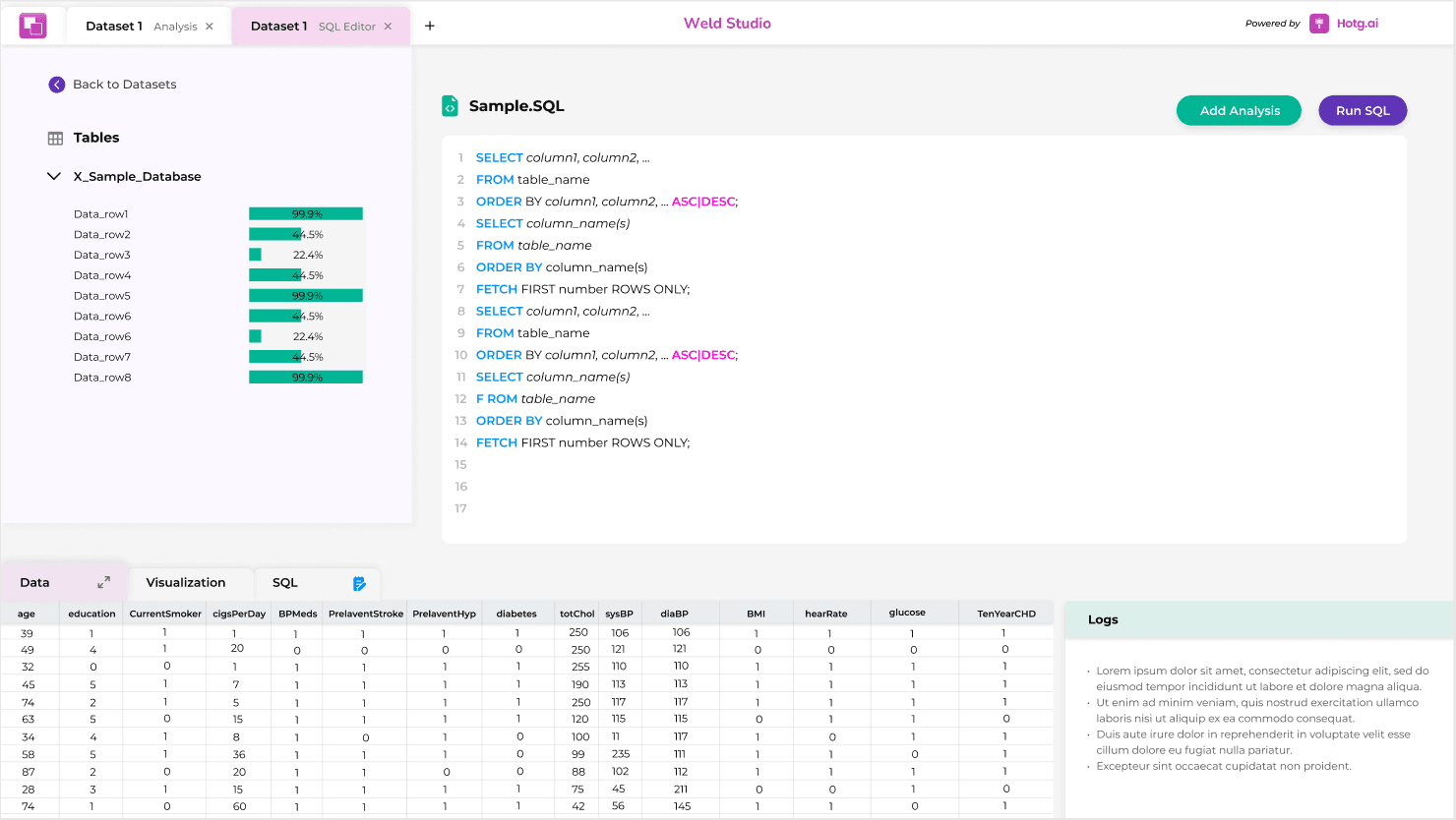This screenshot has width=1456, height=820.
Task: Click the Run SQL button
Action: pos(1363,110)
